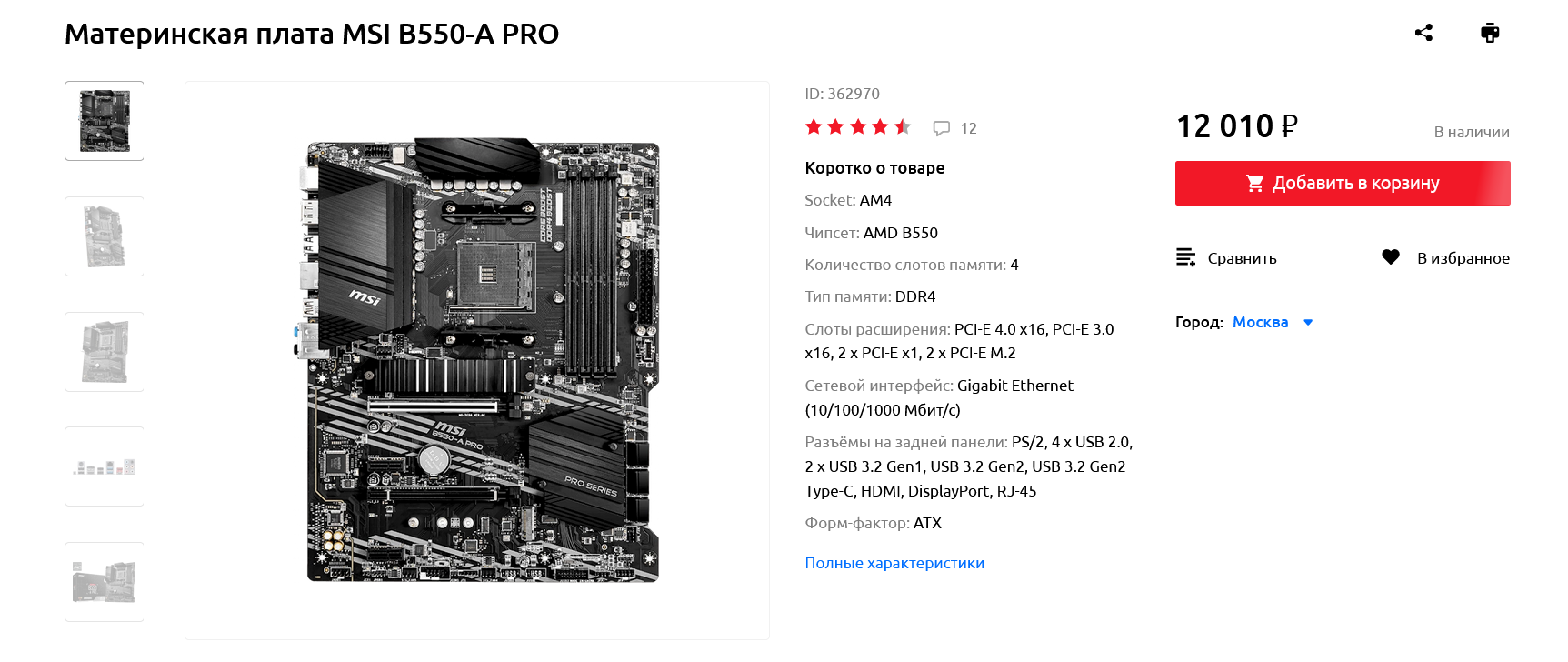Image resolution: width=1568 pixels, height=662 pixels.
Task: Select first motherboard thumbnail
Action: (x=105, y=121)
